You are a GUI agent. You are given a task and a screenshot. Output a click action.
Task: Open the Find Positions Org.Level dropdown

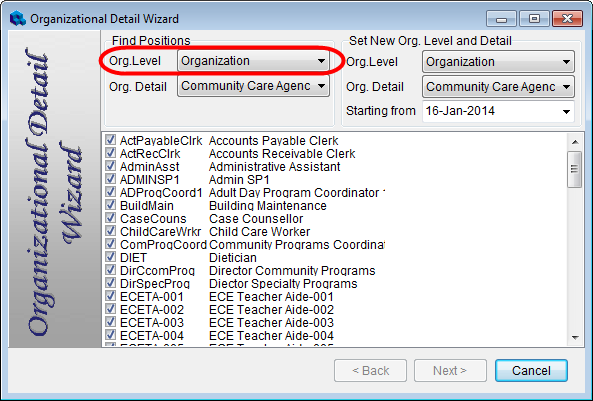(253, 61)
